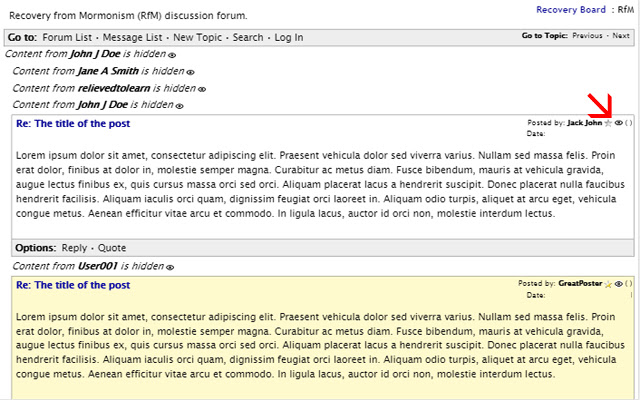The image size is (640, 400).
Task: Click the Lorem ipsum body of Jack John's post
Action: pos(320,184)
